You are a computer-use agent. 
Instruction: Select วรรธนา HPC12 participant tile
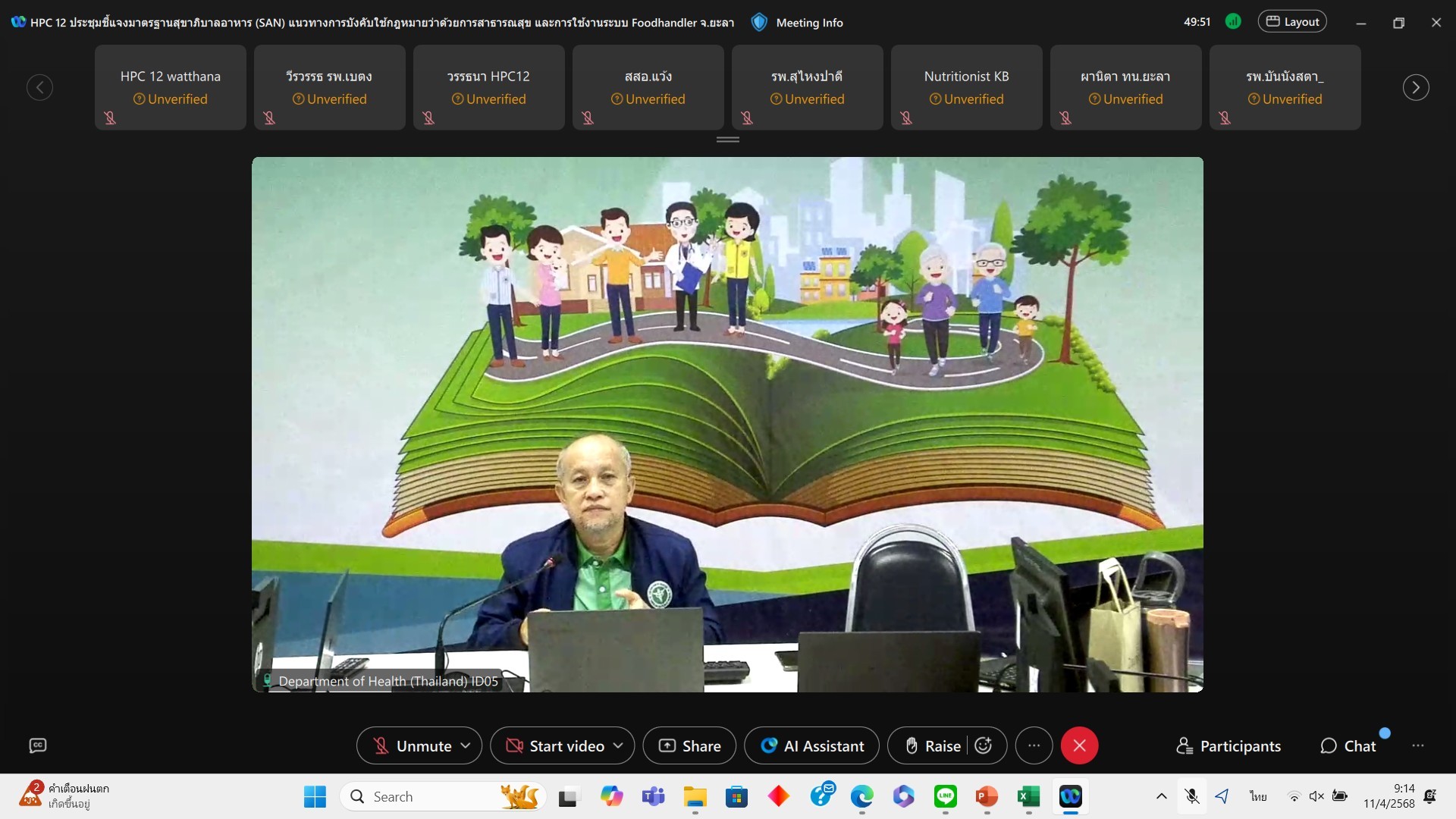[x=489, y=87]
